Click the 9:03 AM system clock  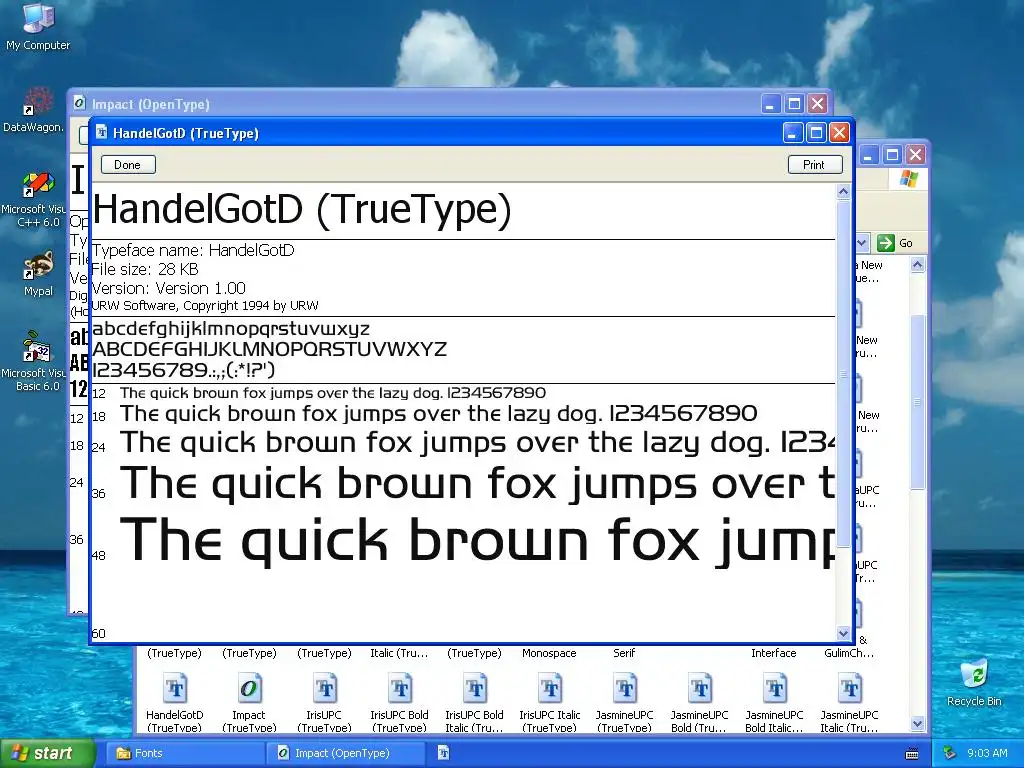(x=987, y=753)
